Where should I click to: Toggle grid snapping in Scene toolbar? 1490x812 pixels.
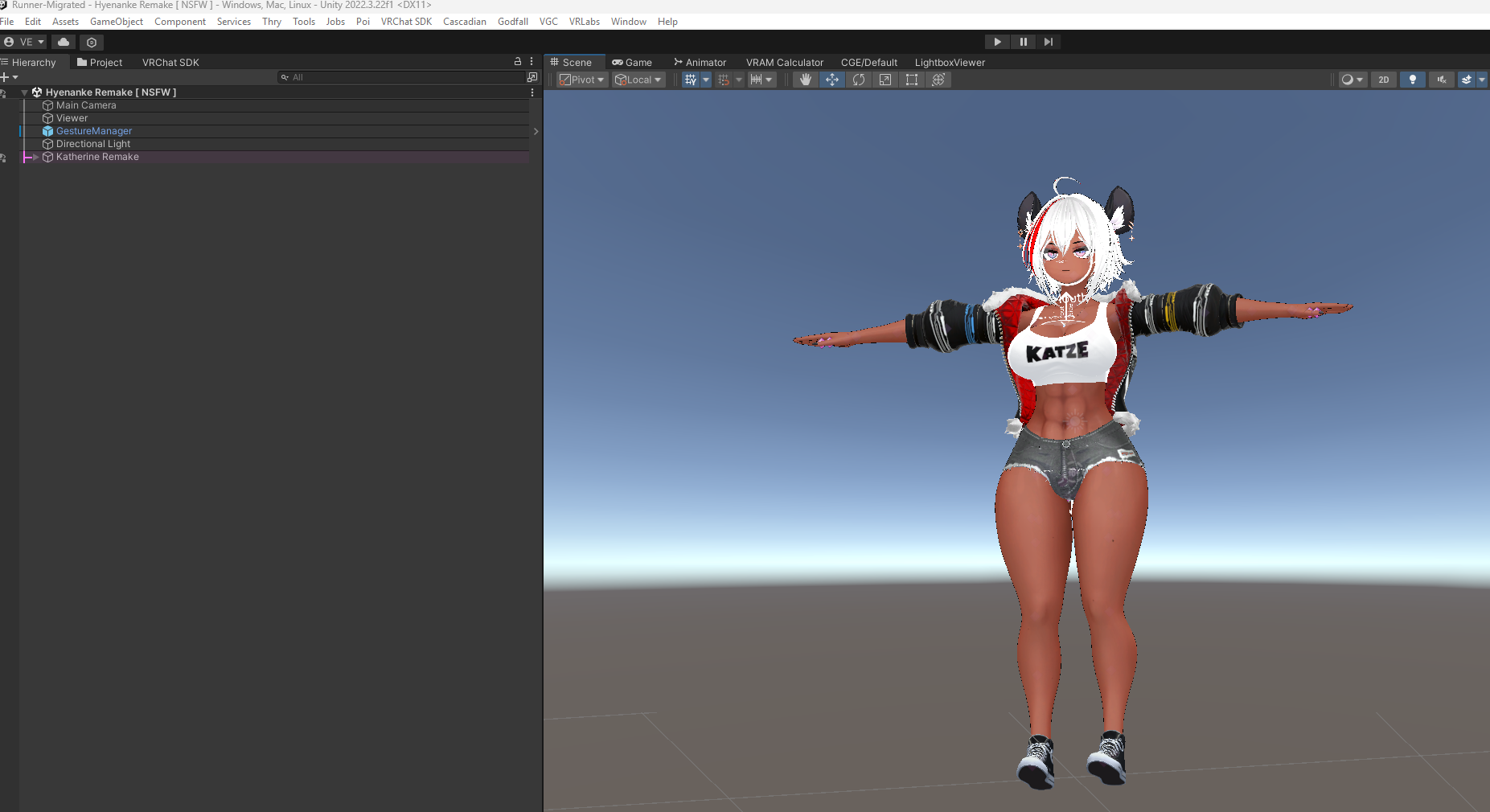[724, 80]
